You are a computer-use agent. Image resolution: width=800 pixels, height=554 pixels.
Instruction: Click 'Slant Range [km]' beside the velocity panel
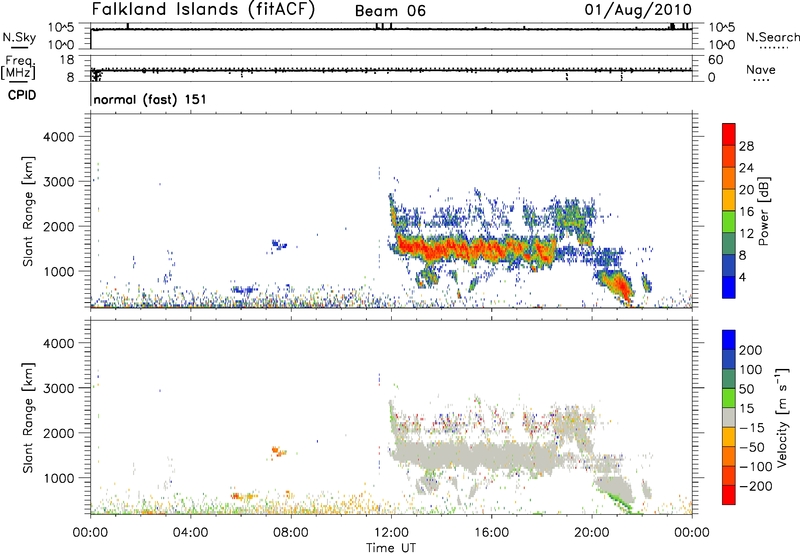[28, 418]
